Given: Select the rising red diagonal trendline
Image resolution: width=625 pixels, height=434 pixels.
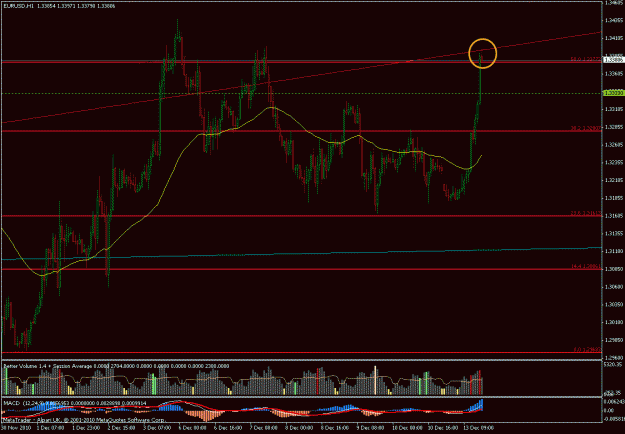Looking at the screenshot, I should pos(301,77).
